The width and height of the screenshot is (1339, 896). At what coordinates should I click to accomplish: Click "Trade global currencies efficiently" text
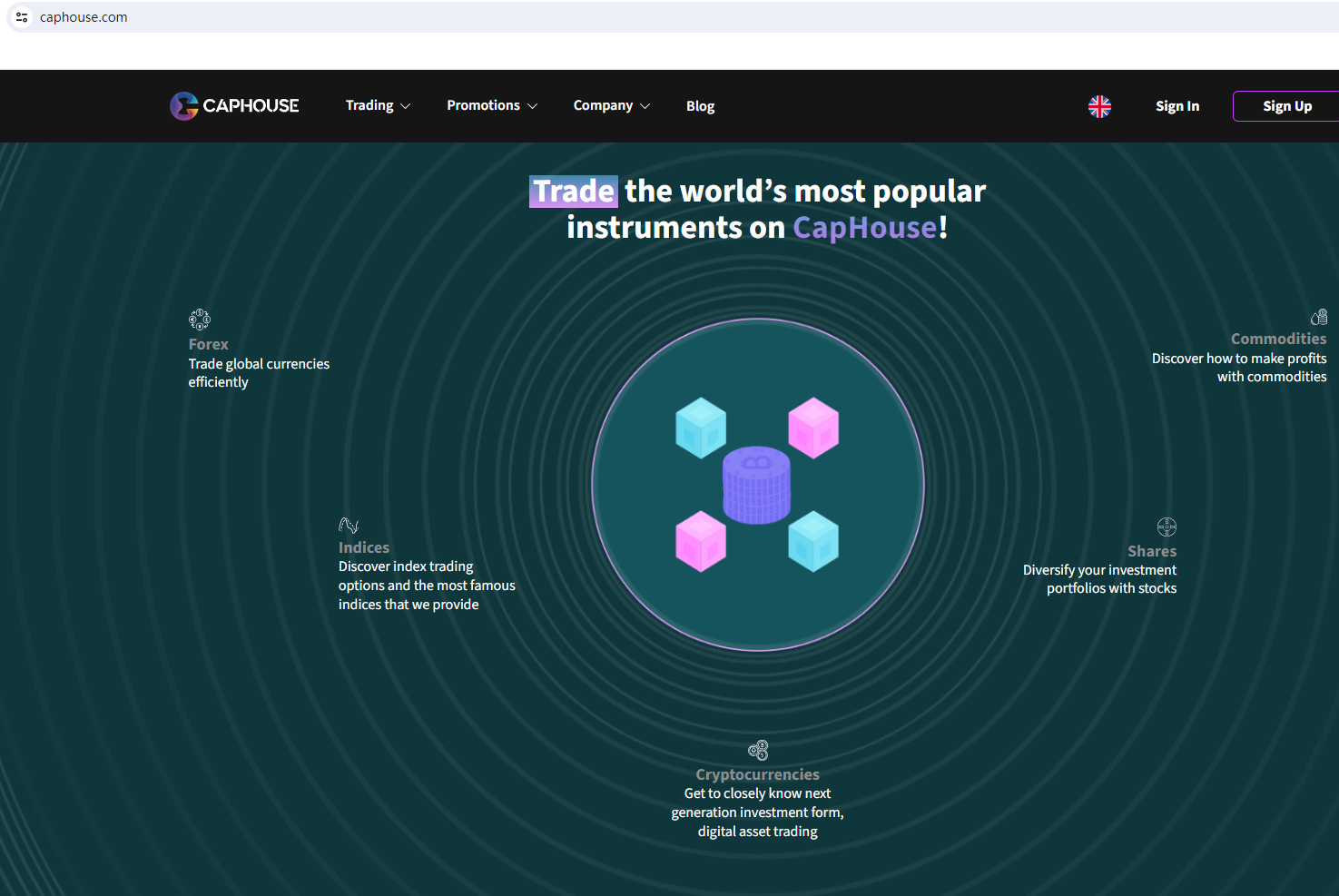pos(259,373)
